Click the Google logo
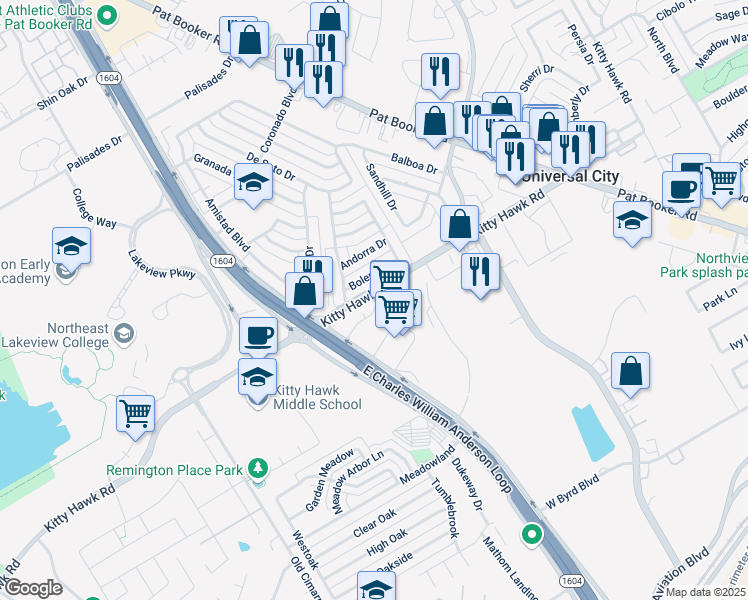The width and height of the screenshot is (748, 600). 32,588
